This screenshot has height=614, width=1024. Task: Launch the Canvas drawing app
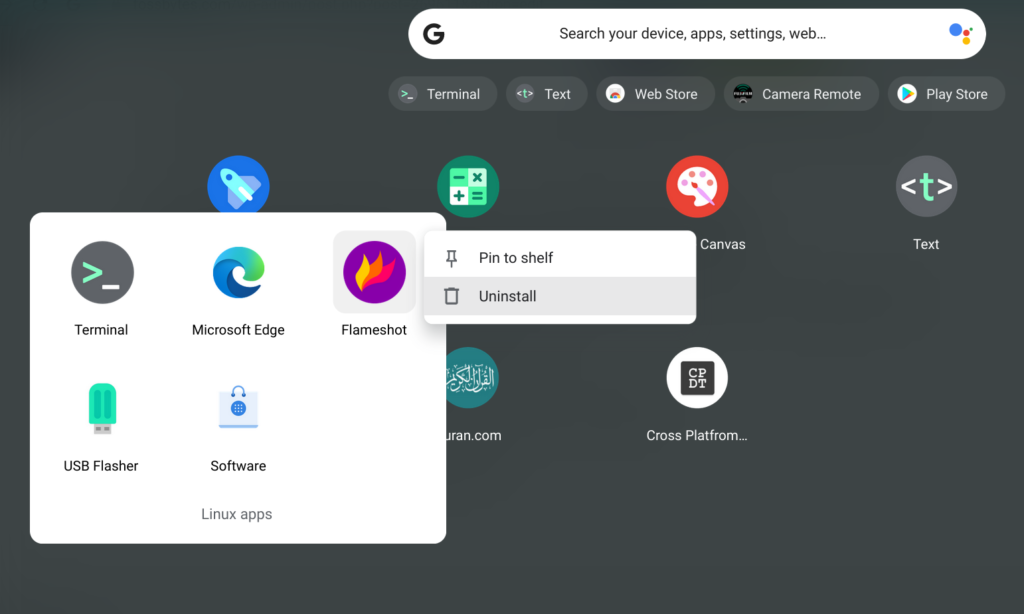697,186
